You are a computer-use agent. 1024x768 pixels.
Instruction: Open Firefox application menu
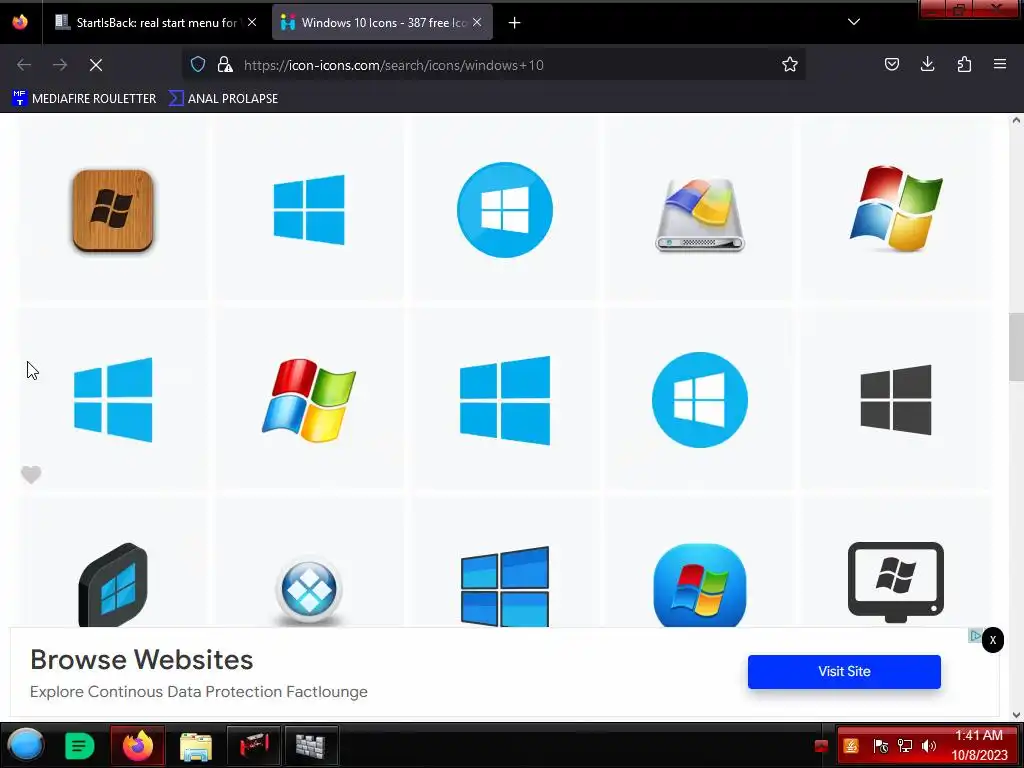[x=1000, y=64]
